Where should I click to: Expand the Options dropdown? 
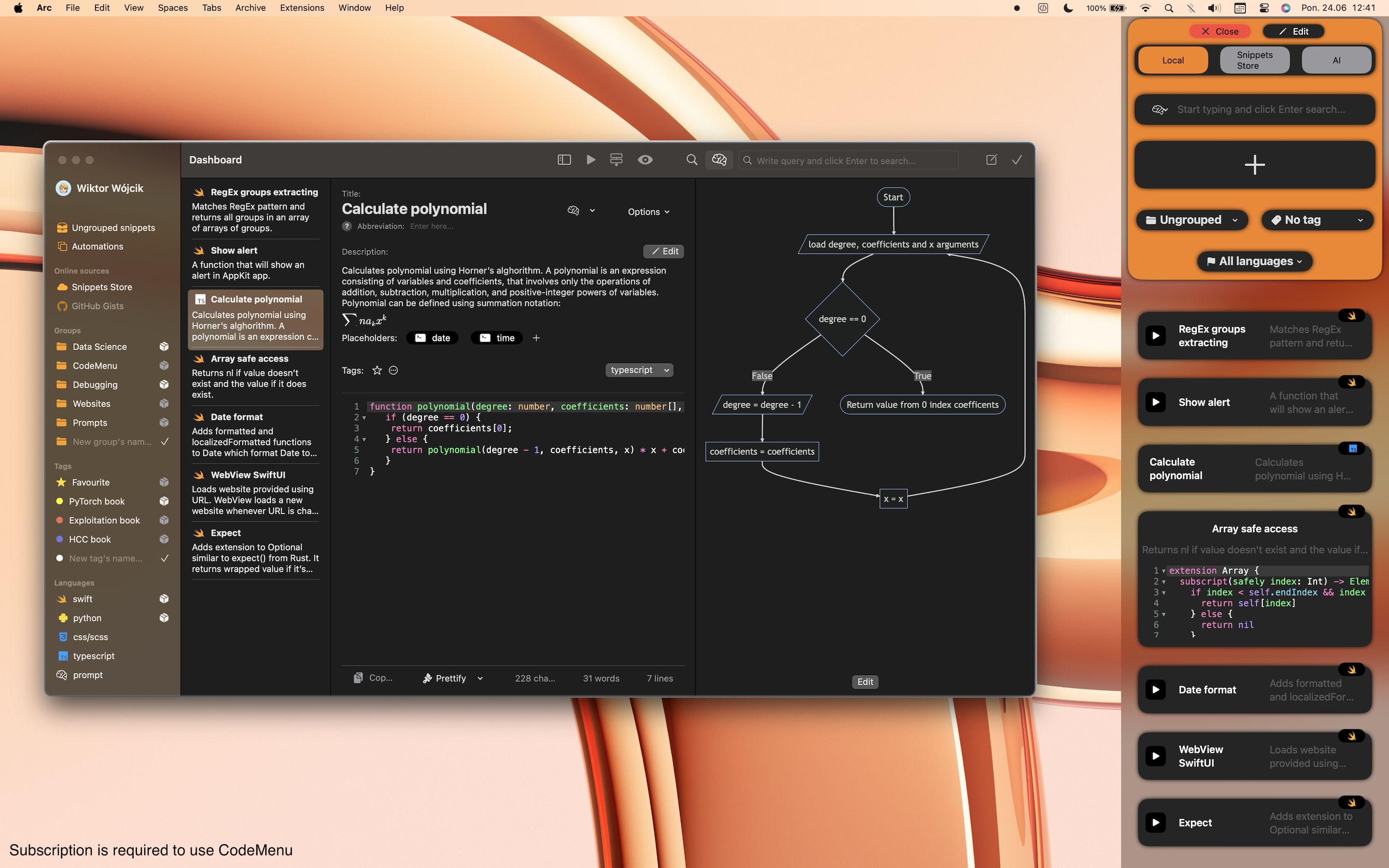pos(648,211)
